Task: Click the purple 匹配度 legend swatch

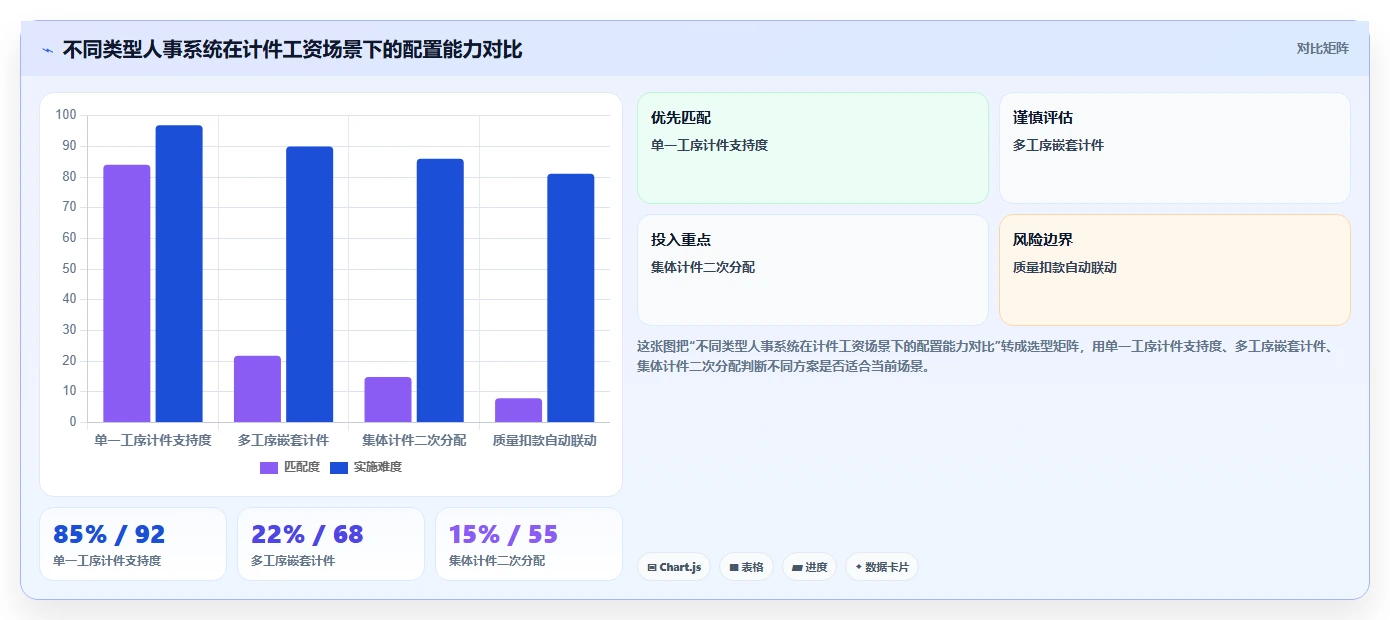Action: coord(269,468)
